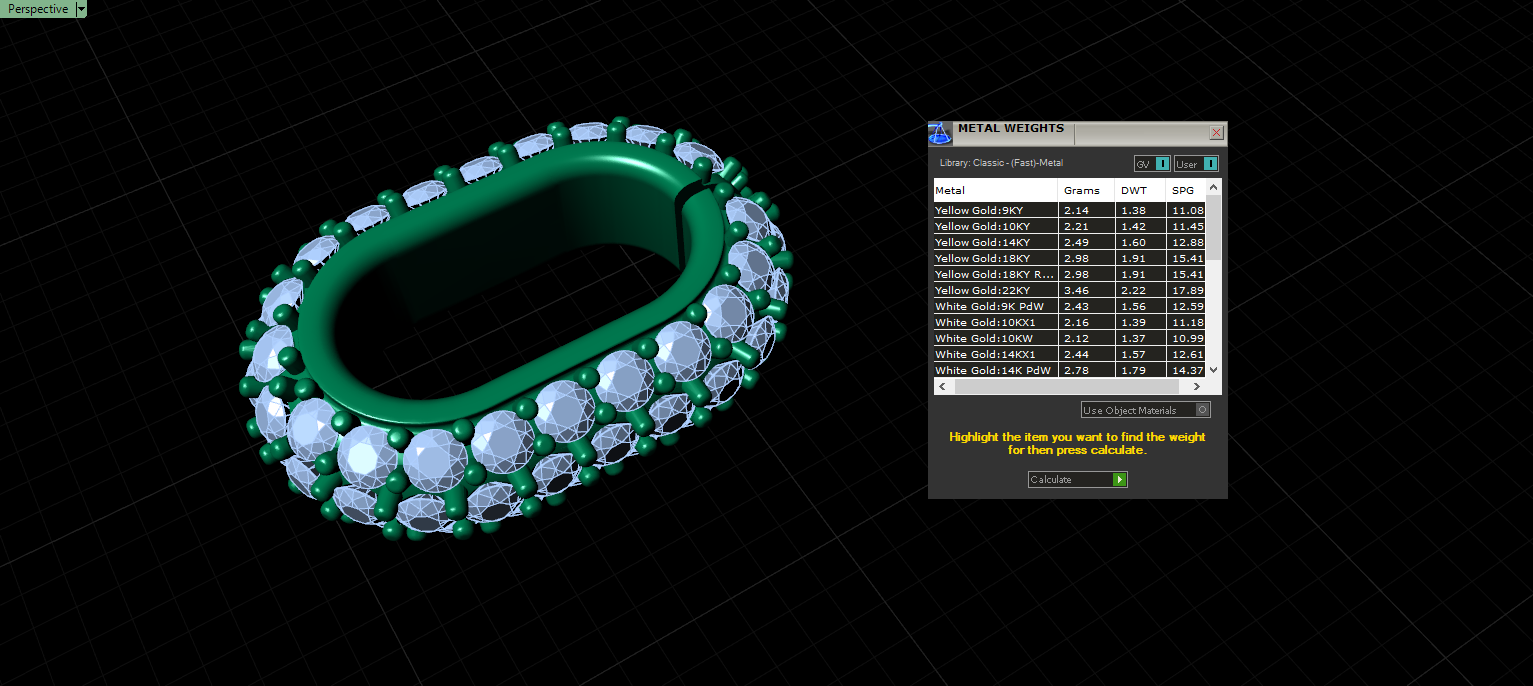This screenshot has width=1533, height=686.
Task: Select the White Gold:14K PdW row
Action: pos(1069,370)
